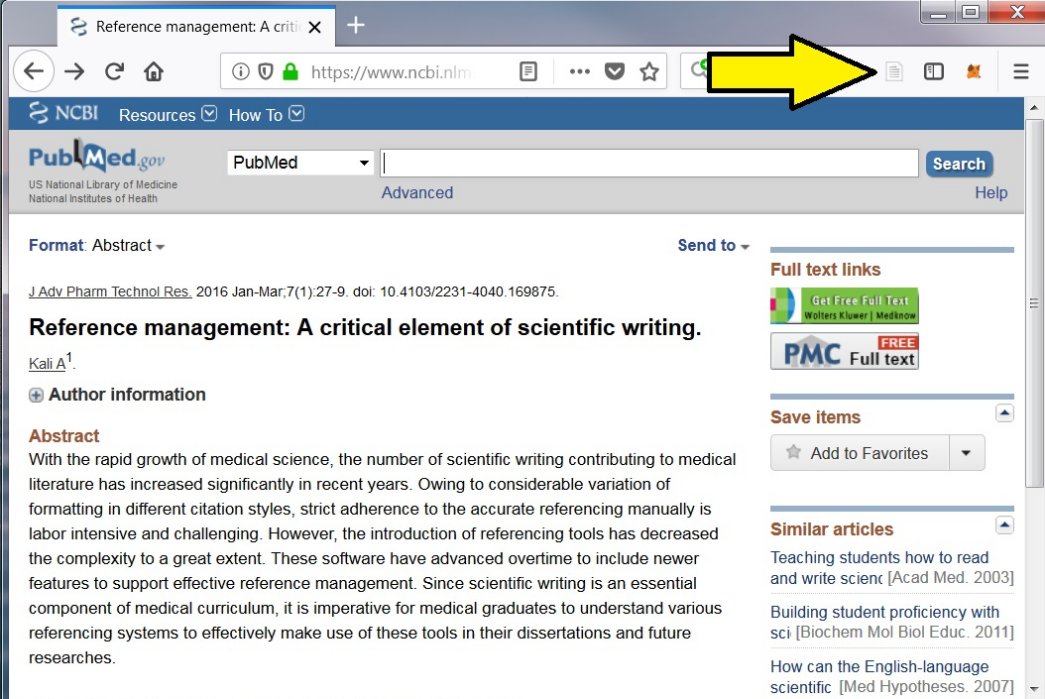Click the Search button
This screenshot has width=1045, height=699.
pos(958,162)
